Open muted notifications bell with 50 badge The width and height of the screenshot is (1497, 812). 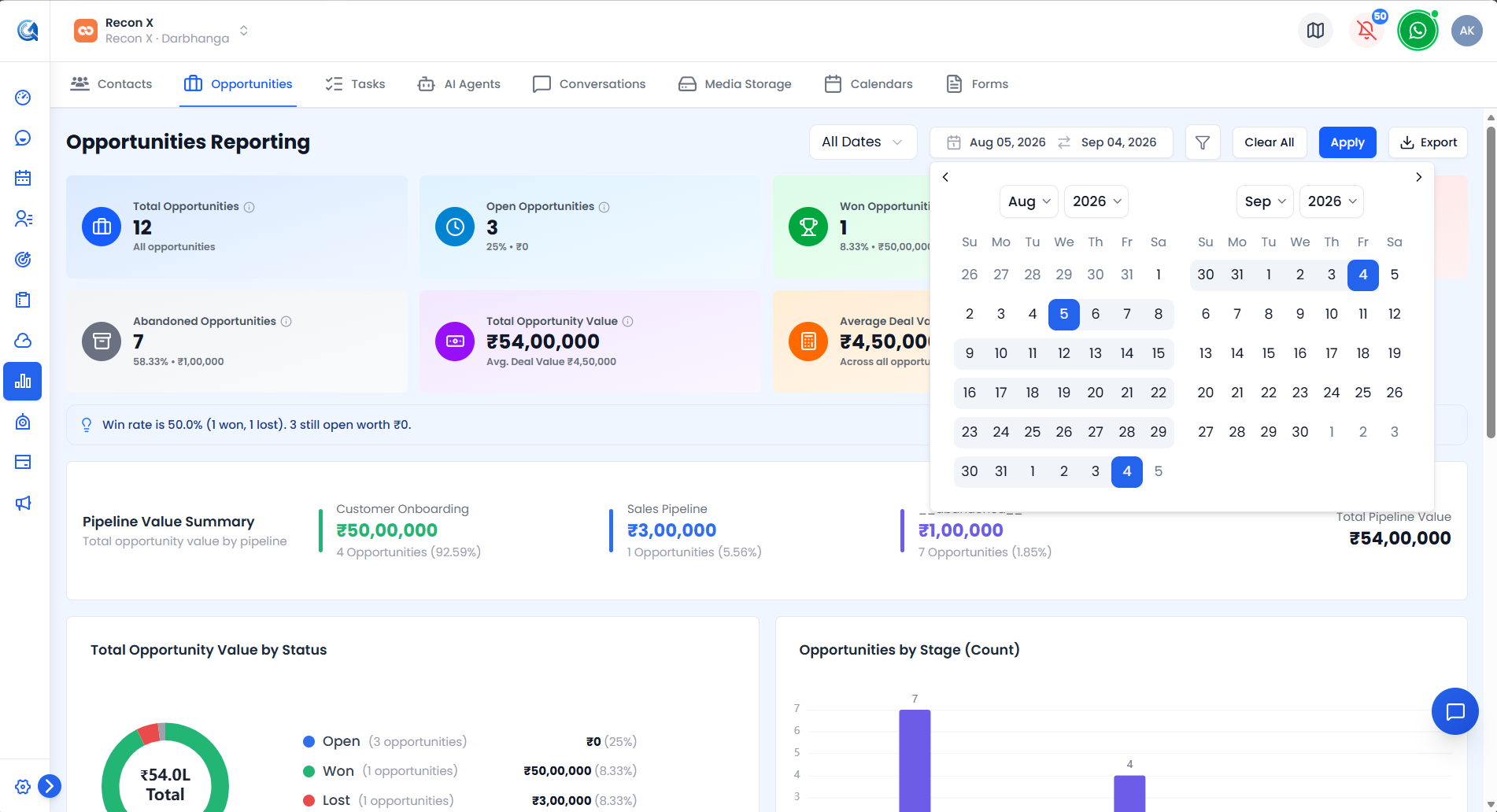tap(1367, 31)
